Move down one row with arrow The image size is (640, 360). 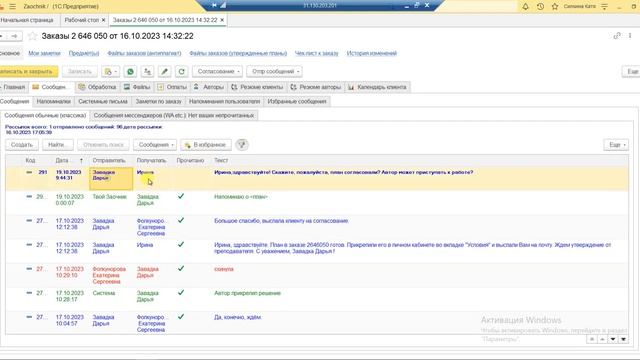(613, 339)
